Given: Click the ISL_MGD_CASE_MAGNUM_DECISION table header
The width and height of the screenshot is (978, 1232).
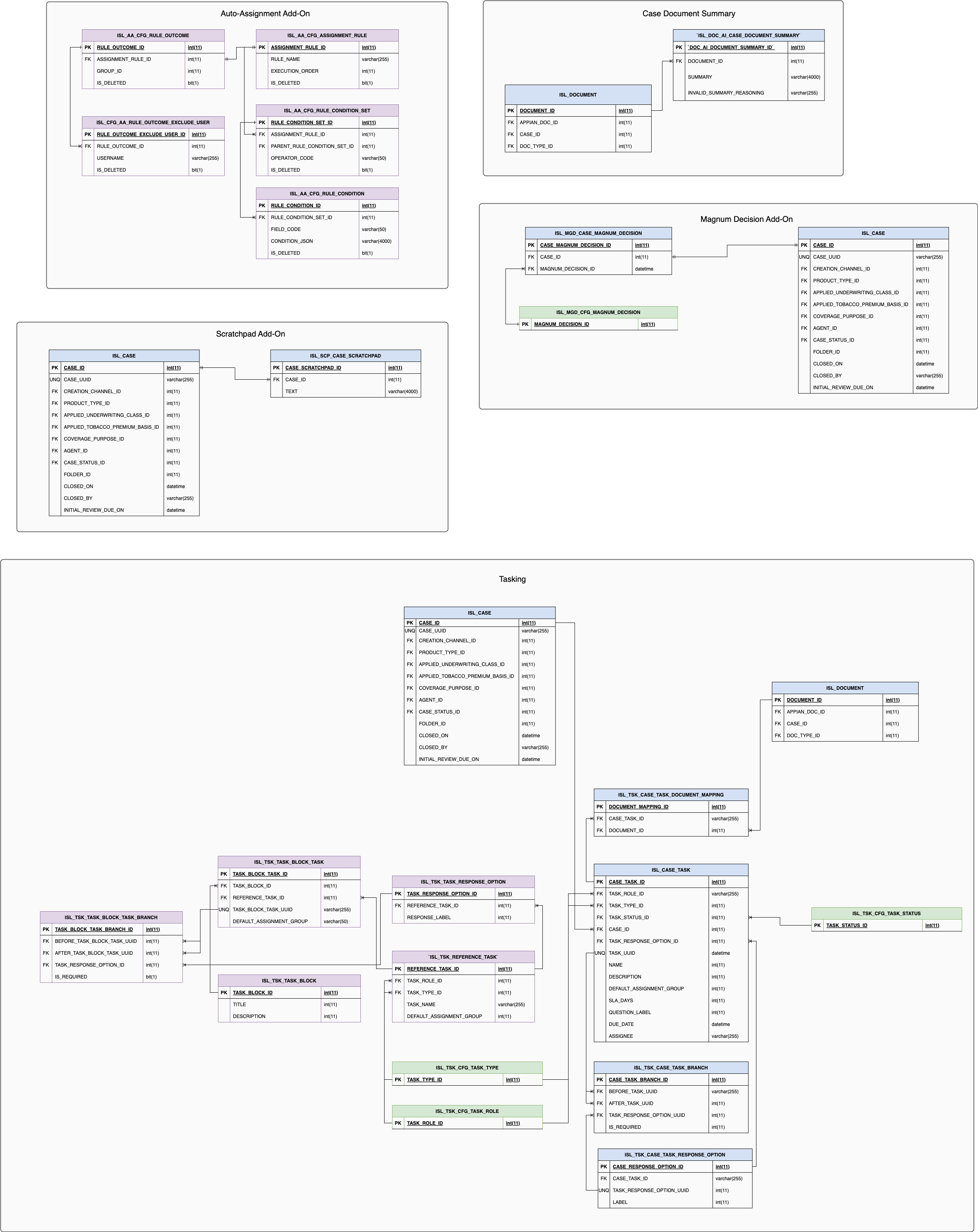Looking at the screenshot, I should click(x=599, y=233).
